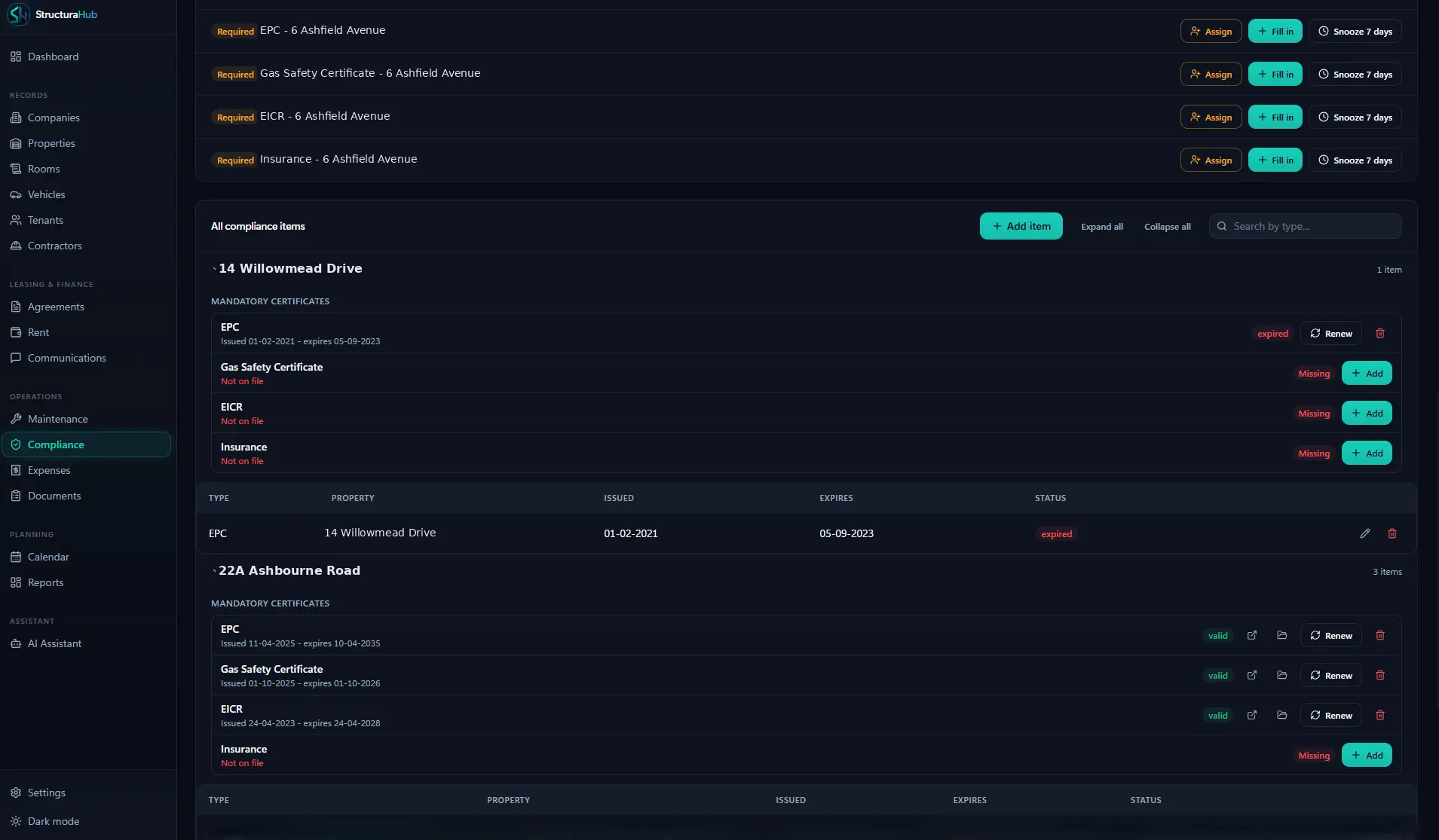Delete the Ashbourne Road Gas Safety Certificate
The width and height of the screenshot is (1439, 840).
[1380, 675]
